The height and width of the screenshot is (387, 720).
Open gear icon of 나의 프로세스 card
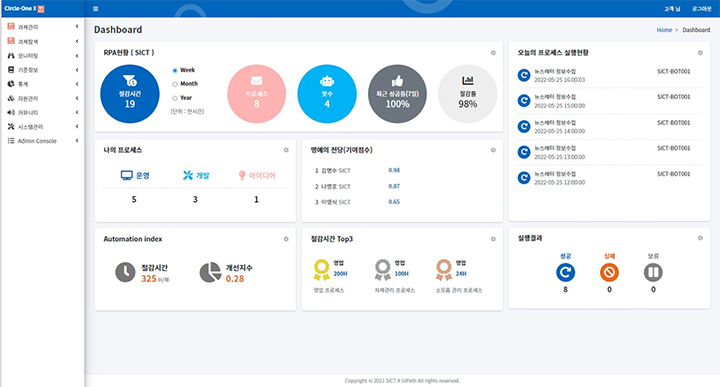coord(286,150)
